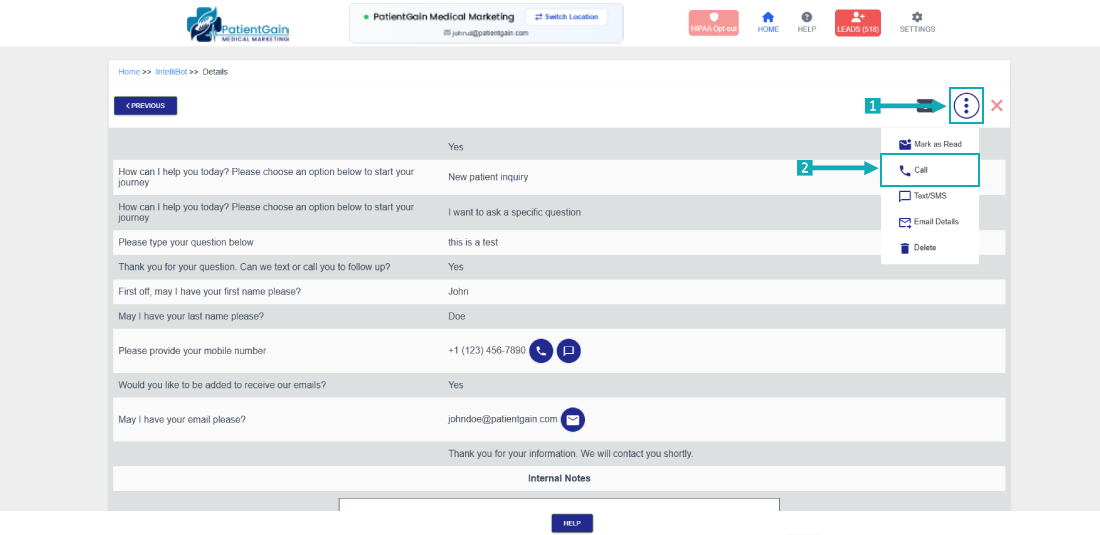Go back with the Previous button
The height and width of the screenshot is (535, 1100).
(x=145, y=106)
